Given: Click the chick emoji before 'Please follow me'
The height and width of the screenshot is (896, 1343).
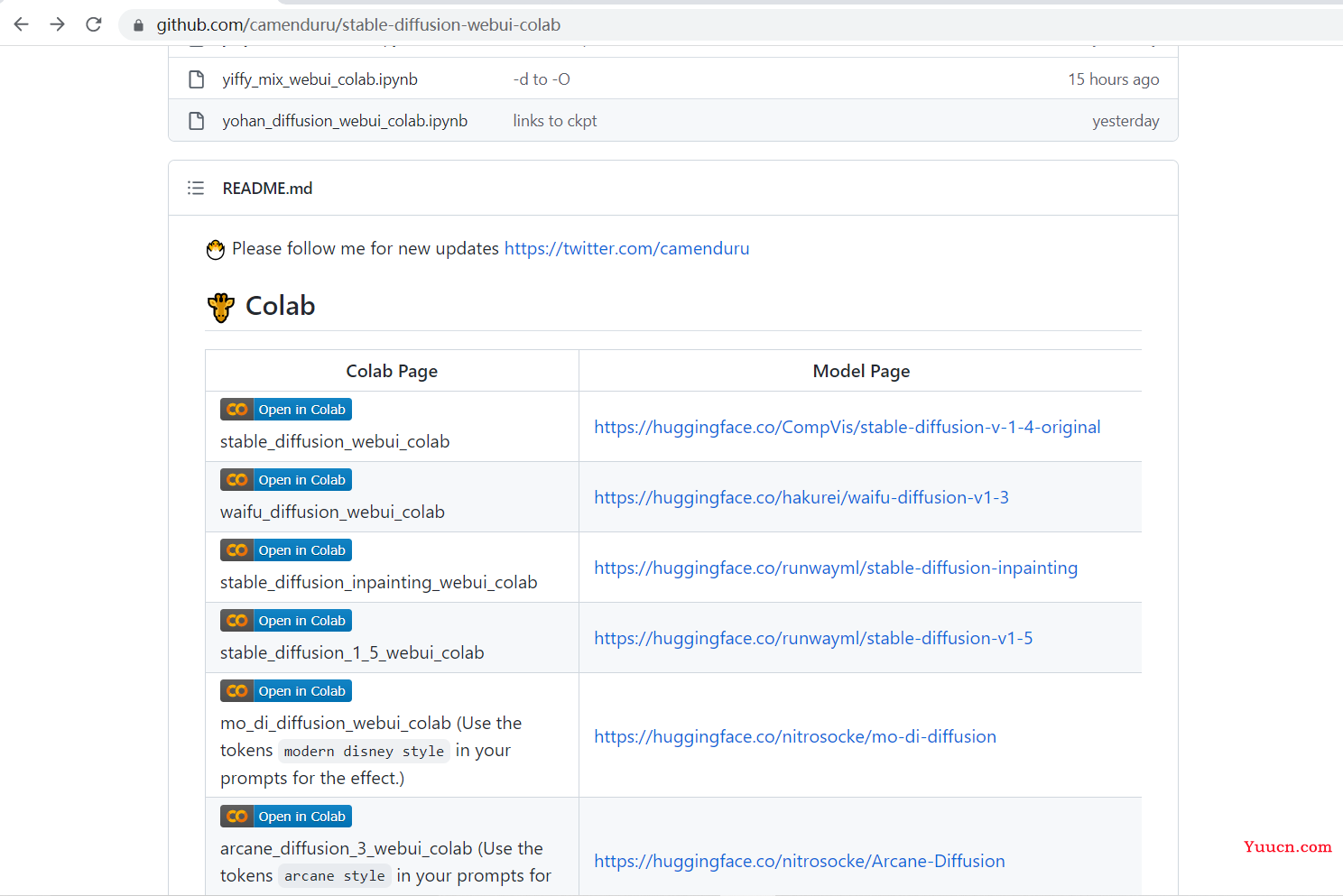Looking at the screenshot, I should (x=215, y=249).
